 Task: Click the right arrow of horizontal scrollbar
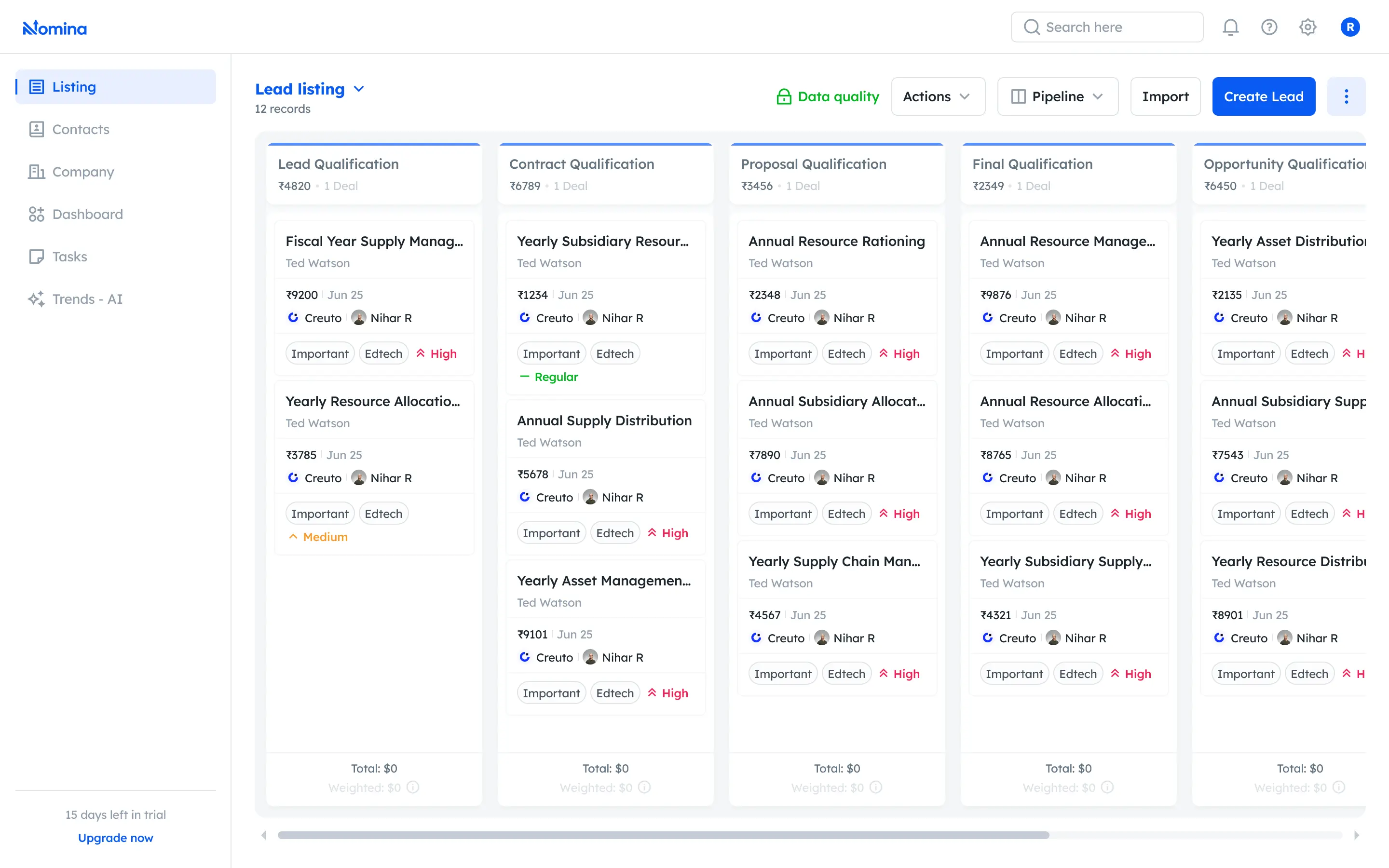(x=1356, y=835)
